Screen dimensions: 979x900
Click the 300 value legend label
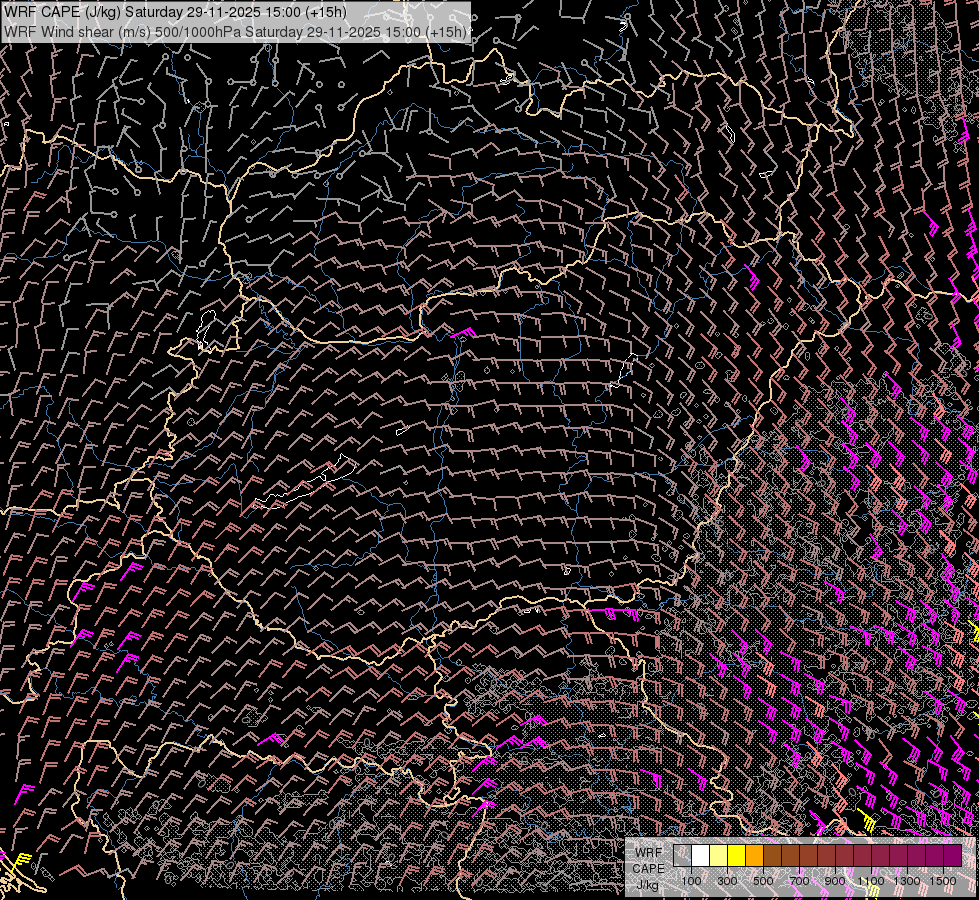click(x=727, y=881)
